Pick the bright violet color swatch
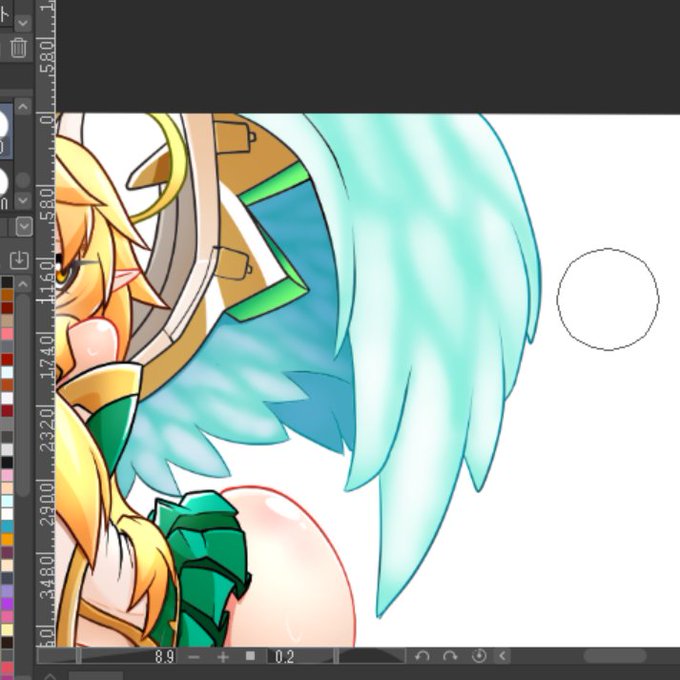This screenshot has width=680, height=680. pos(7,604)
